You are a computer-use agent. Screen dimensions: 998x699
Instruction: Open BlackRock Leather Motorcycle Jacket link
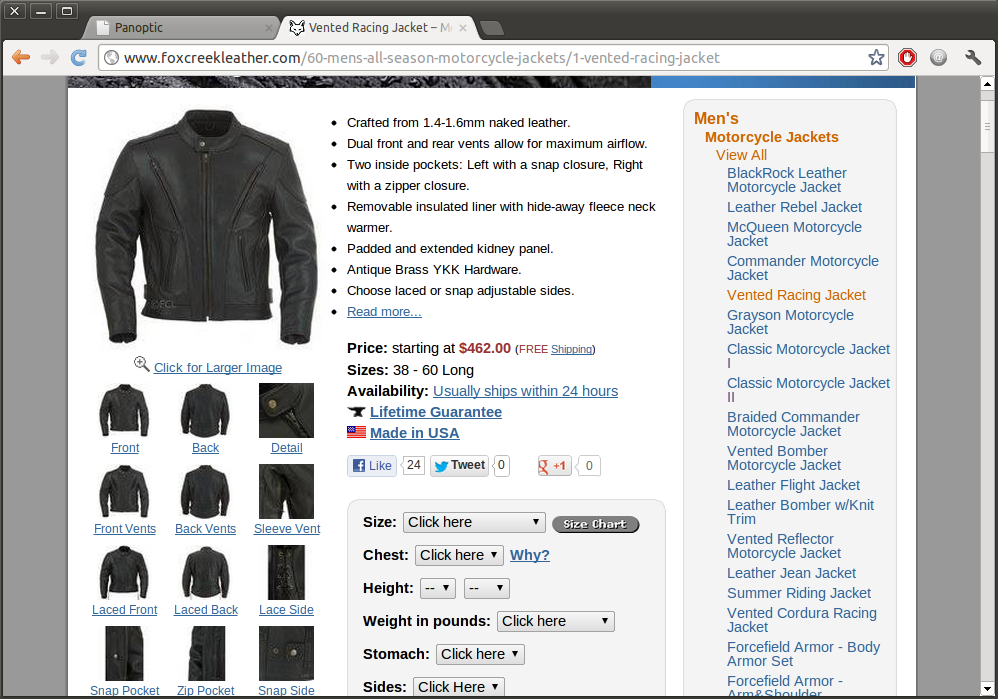[787, 180]
